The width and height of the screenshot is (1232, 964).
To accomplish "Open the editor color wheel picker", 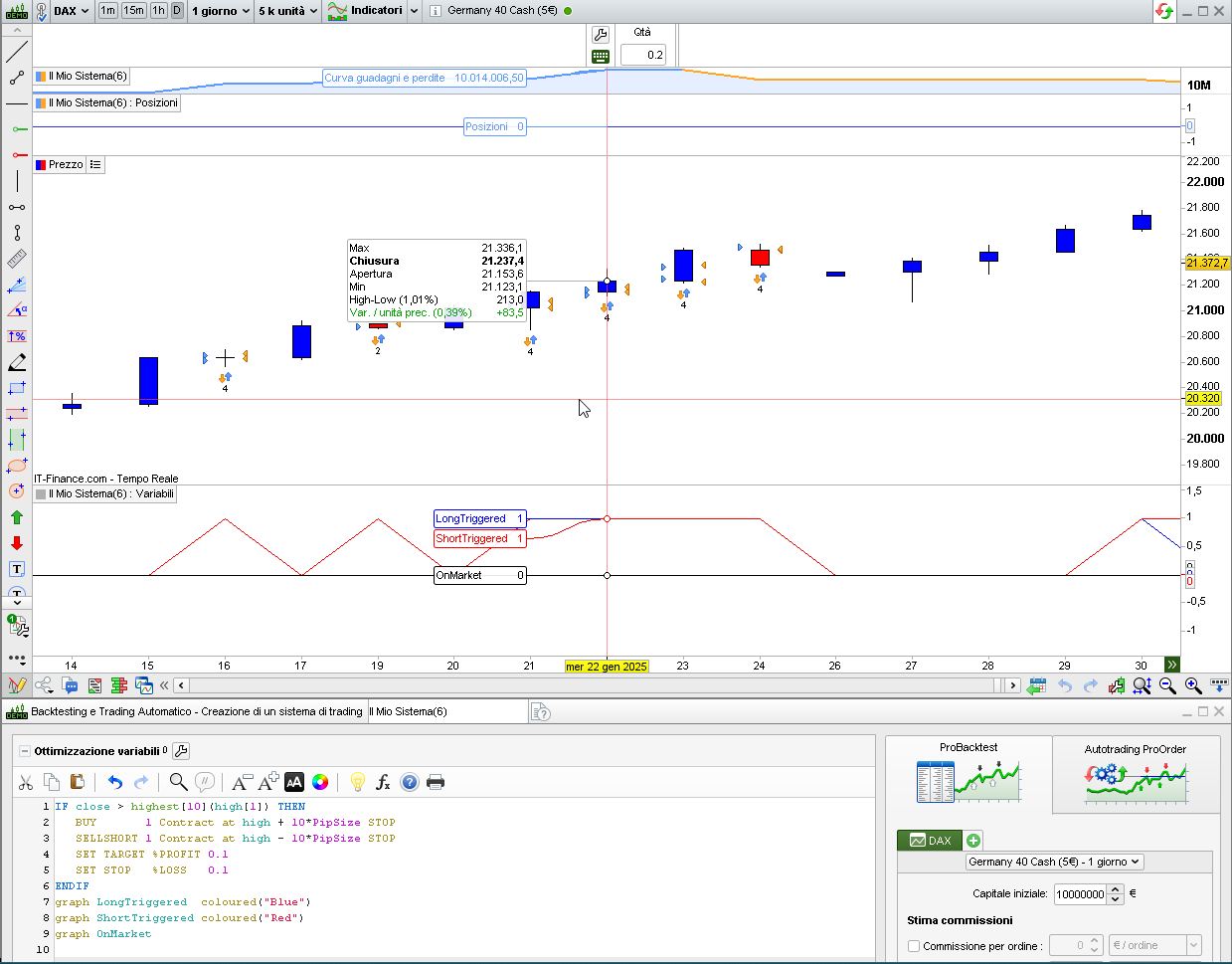I will pos(320,782).
